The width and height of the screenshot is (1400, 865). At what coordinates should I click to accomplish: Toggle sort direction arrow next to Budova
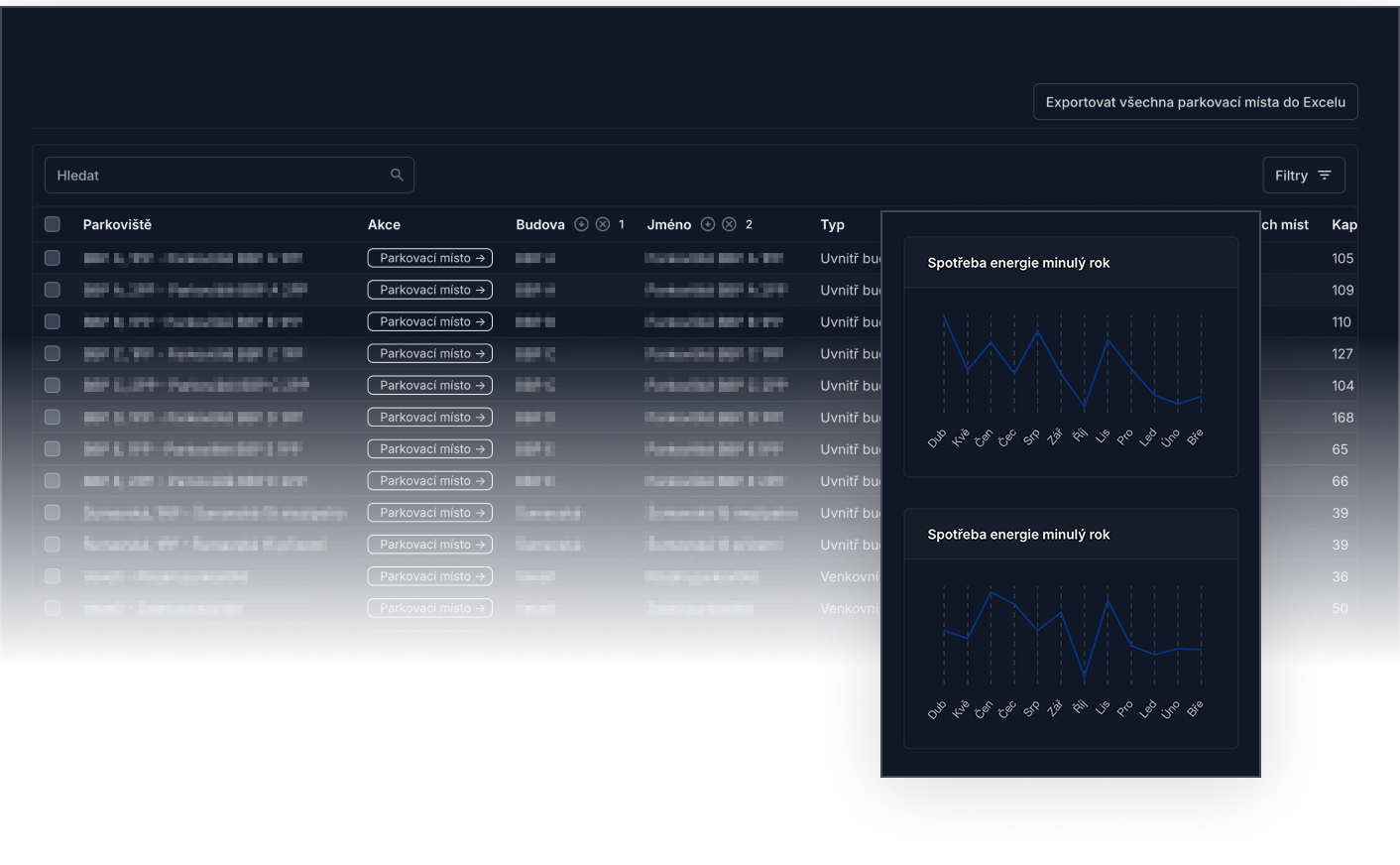pyautogui.click(x=582, y=224)
